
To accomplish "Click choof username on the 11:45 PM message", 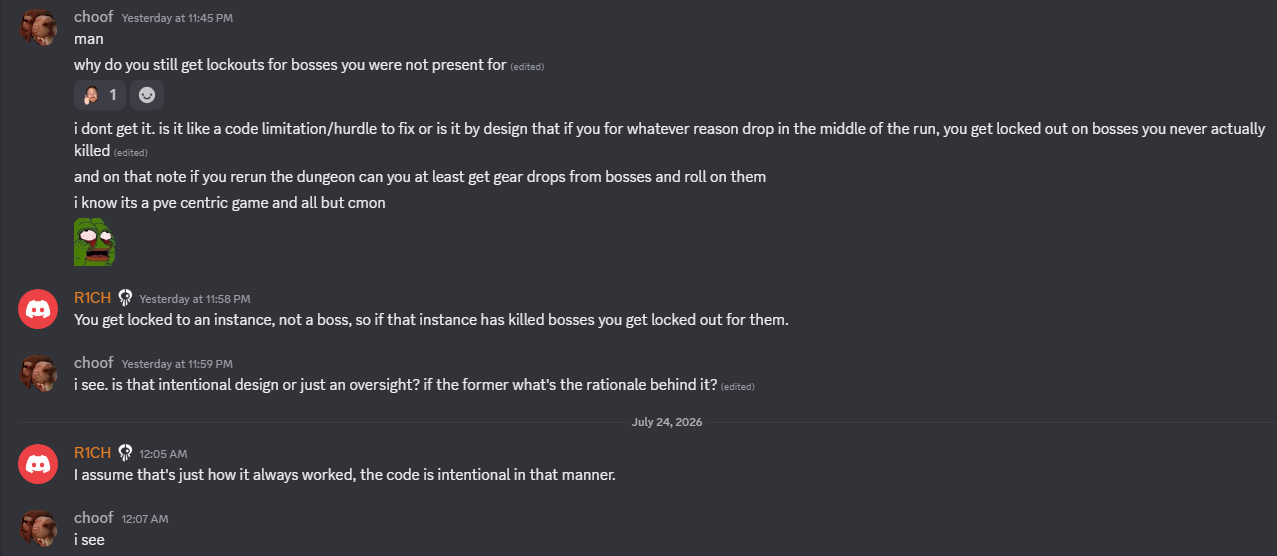I will (94, 17).
